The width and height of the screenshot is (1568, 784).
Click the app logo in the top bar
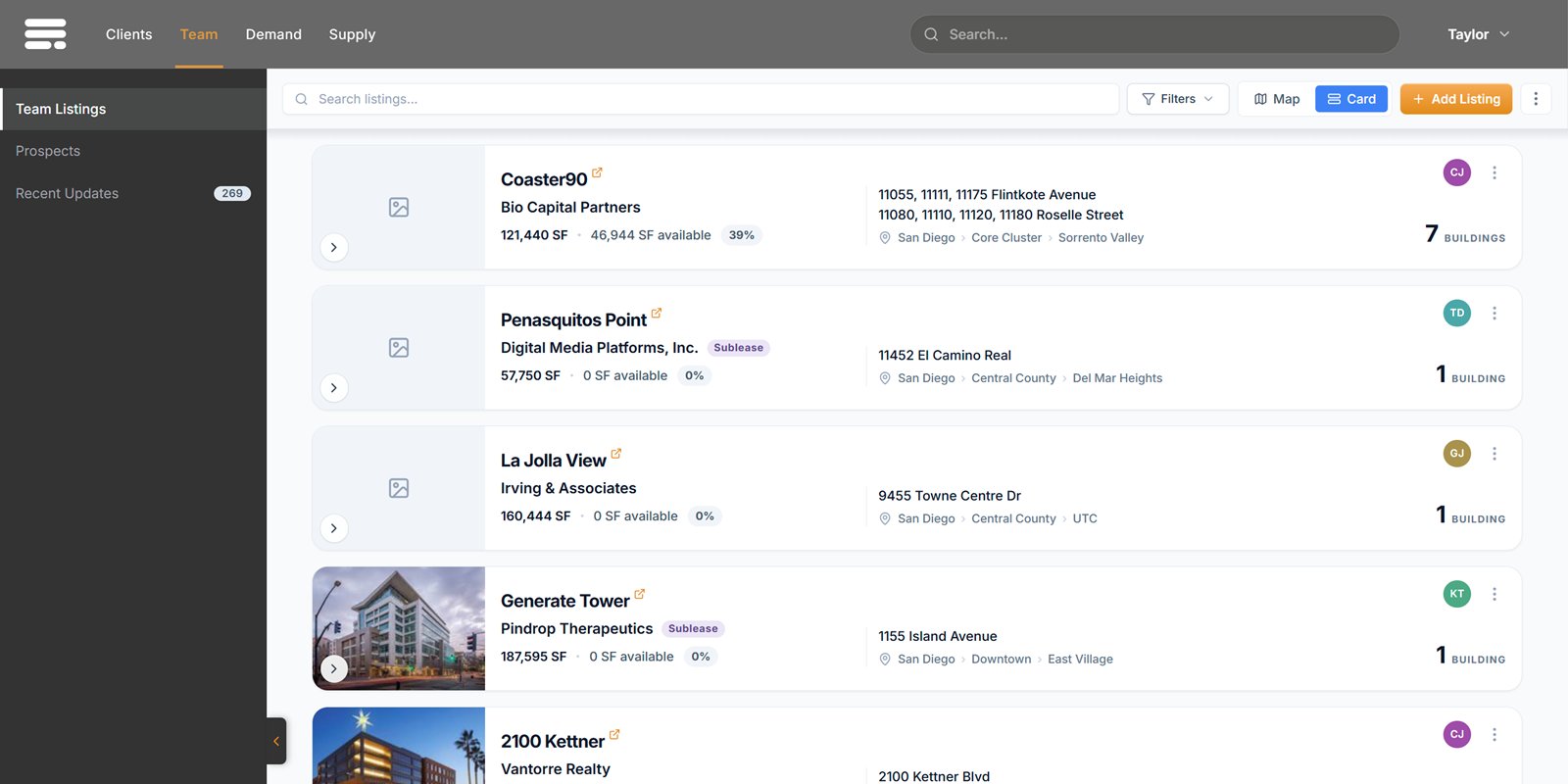click(x=45, y=33)
